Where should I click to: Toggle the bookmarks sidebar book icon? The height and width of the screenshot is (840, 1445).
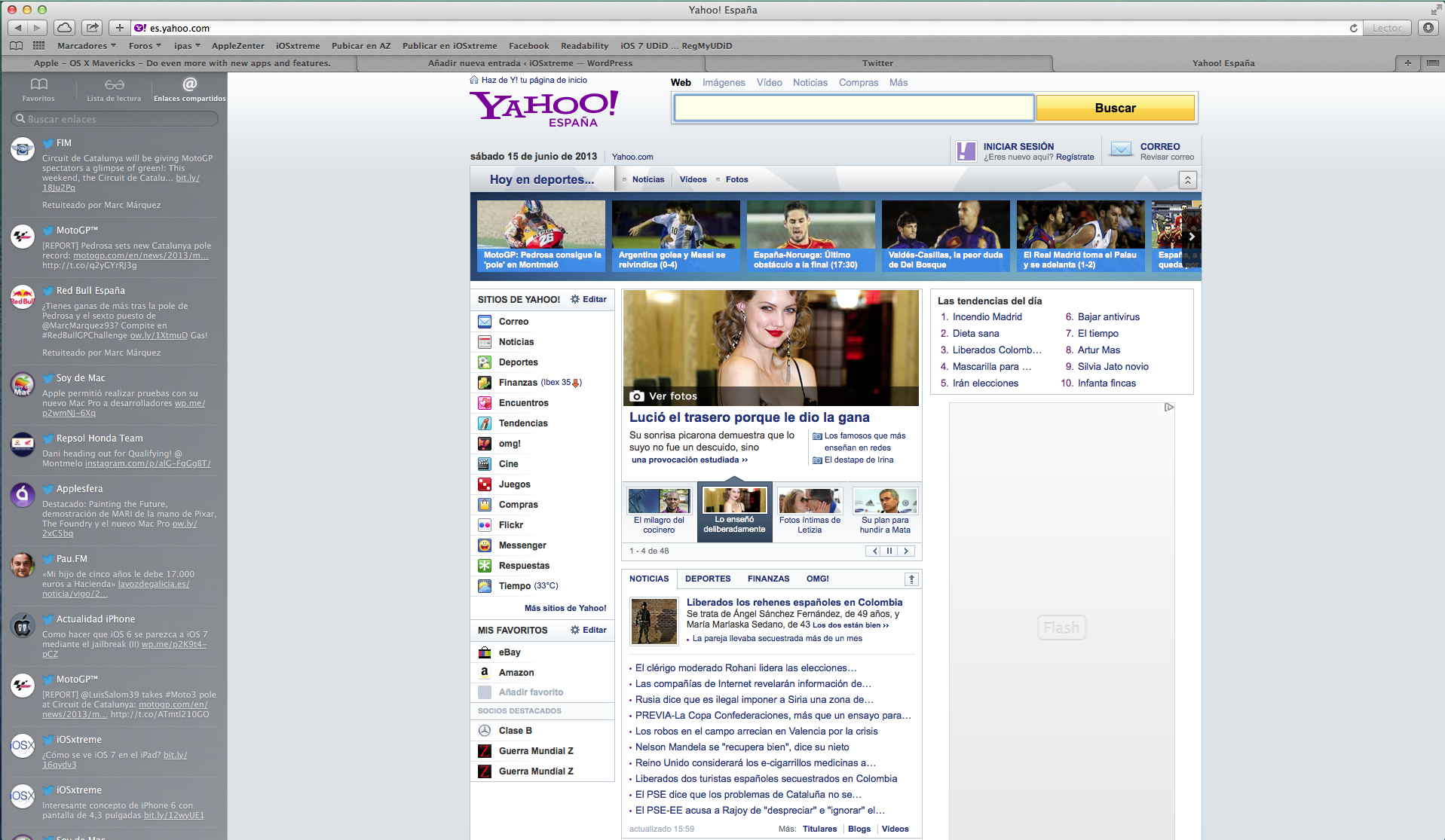click(x=16, y=46)
